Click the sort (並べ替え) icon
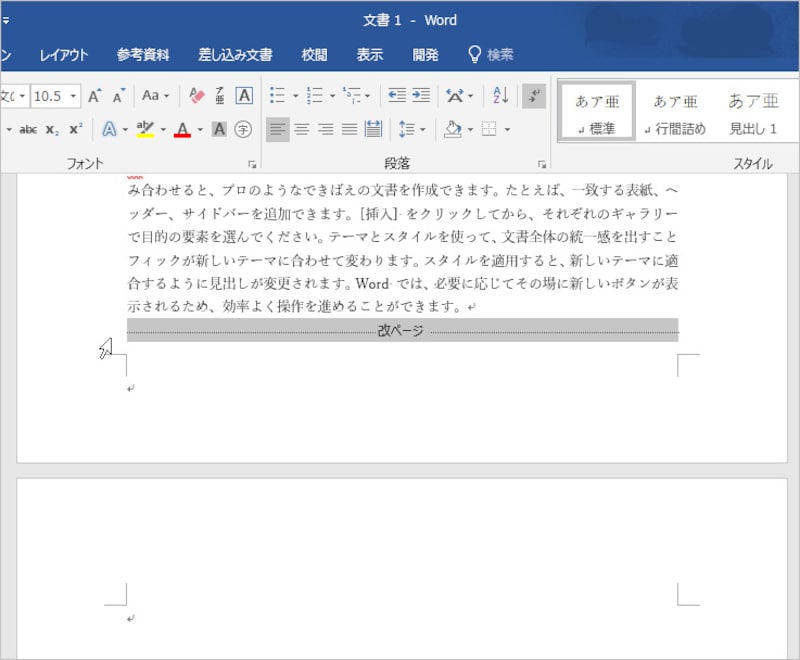Image resolution: width=800 pixels, height=660 pixels. point(502,96)
